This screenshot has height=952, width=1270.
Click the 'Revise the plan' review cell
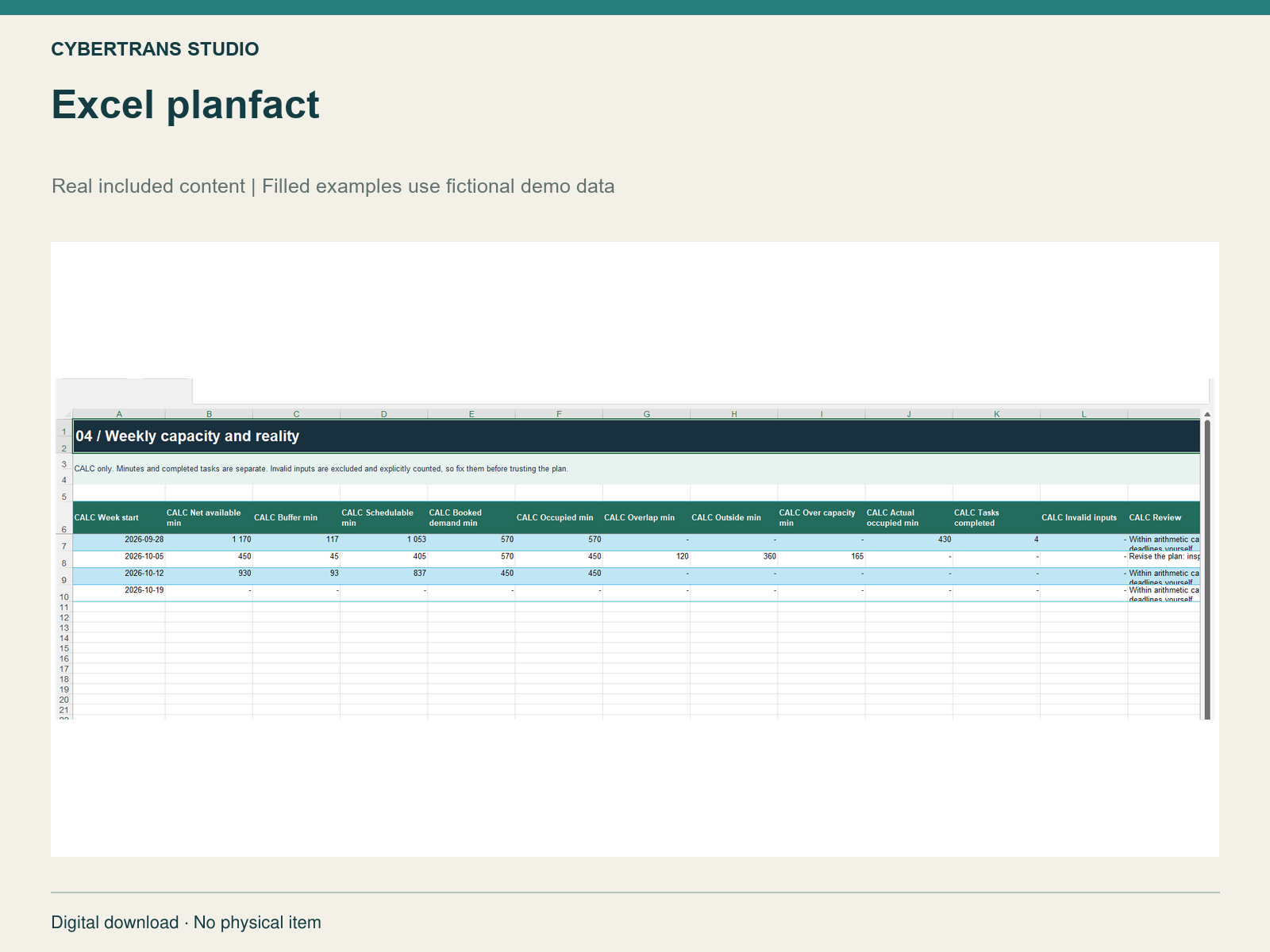1164,559
